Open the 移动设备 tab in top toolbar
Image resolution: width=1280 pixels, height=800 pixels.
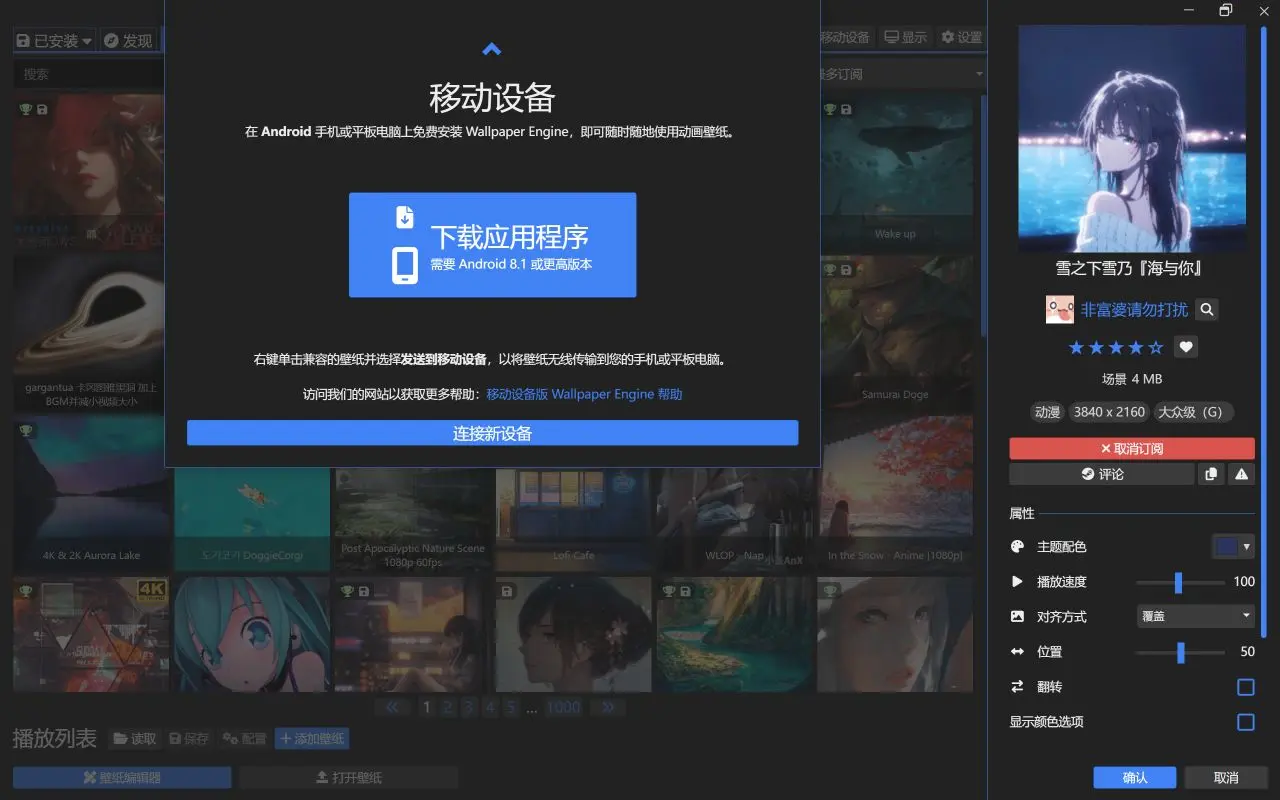pos(846,37)
